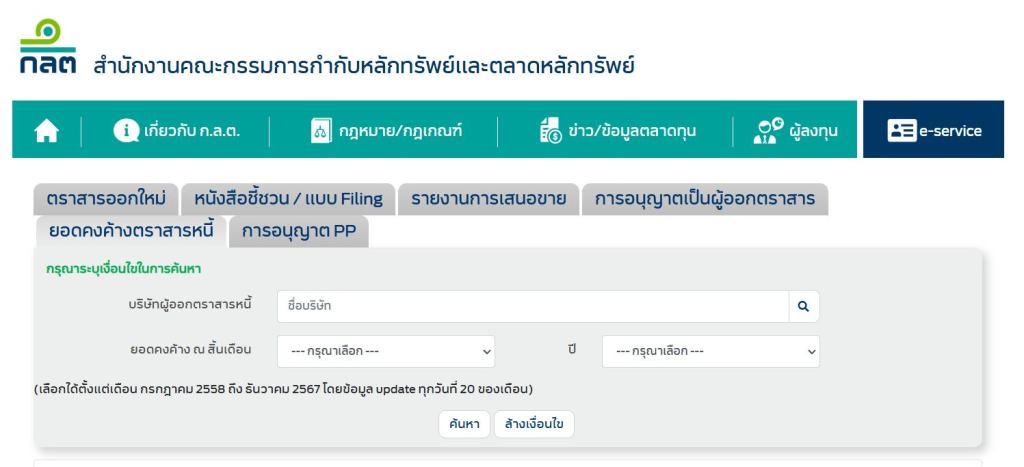
Task: Switch to the การอนุญาต PP tab
Action: pos(298,232)
